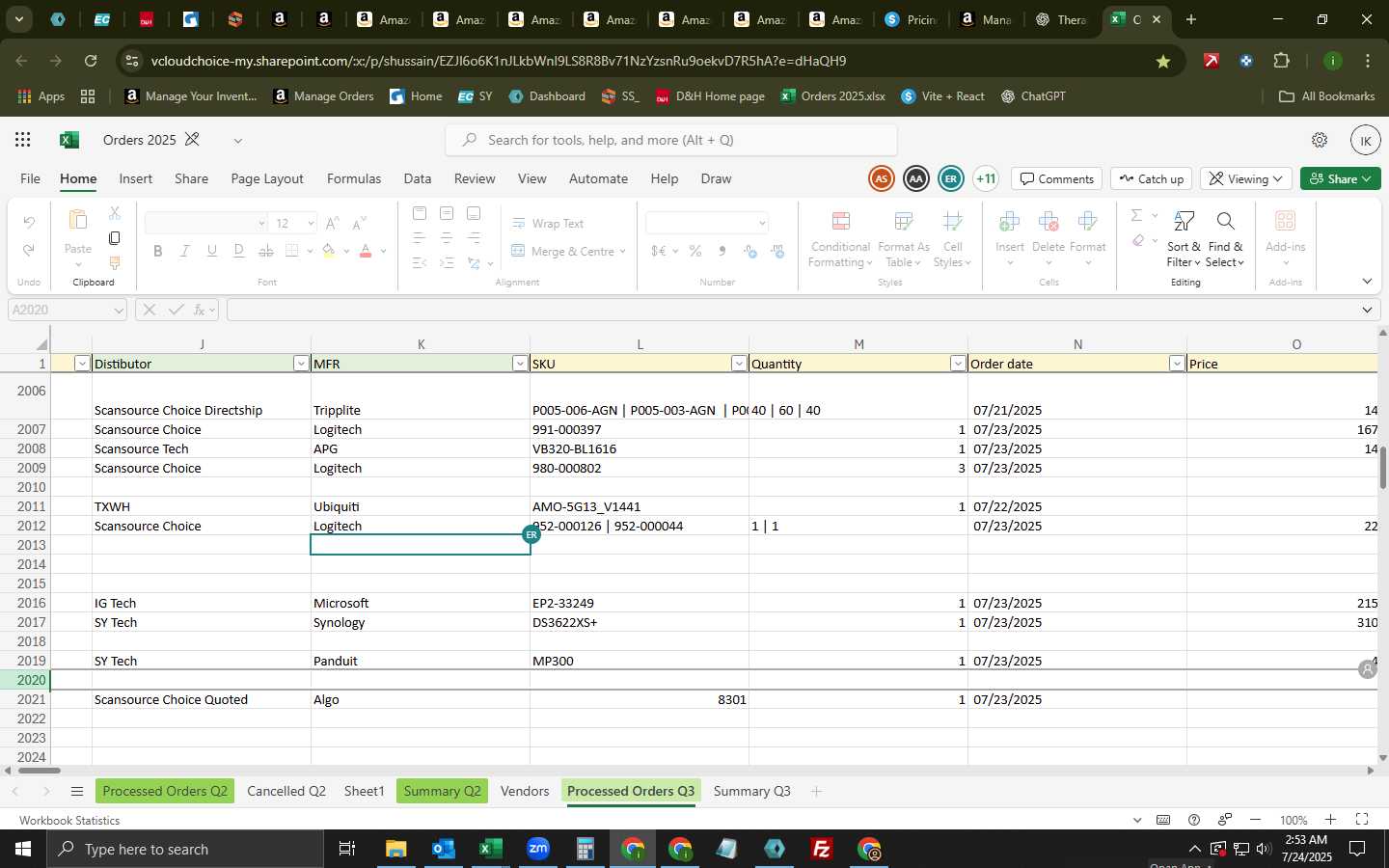The image size is (1389, 868).
Task: Switch to the Page Layout tab
Action: tap(267, 178)
